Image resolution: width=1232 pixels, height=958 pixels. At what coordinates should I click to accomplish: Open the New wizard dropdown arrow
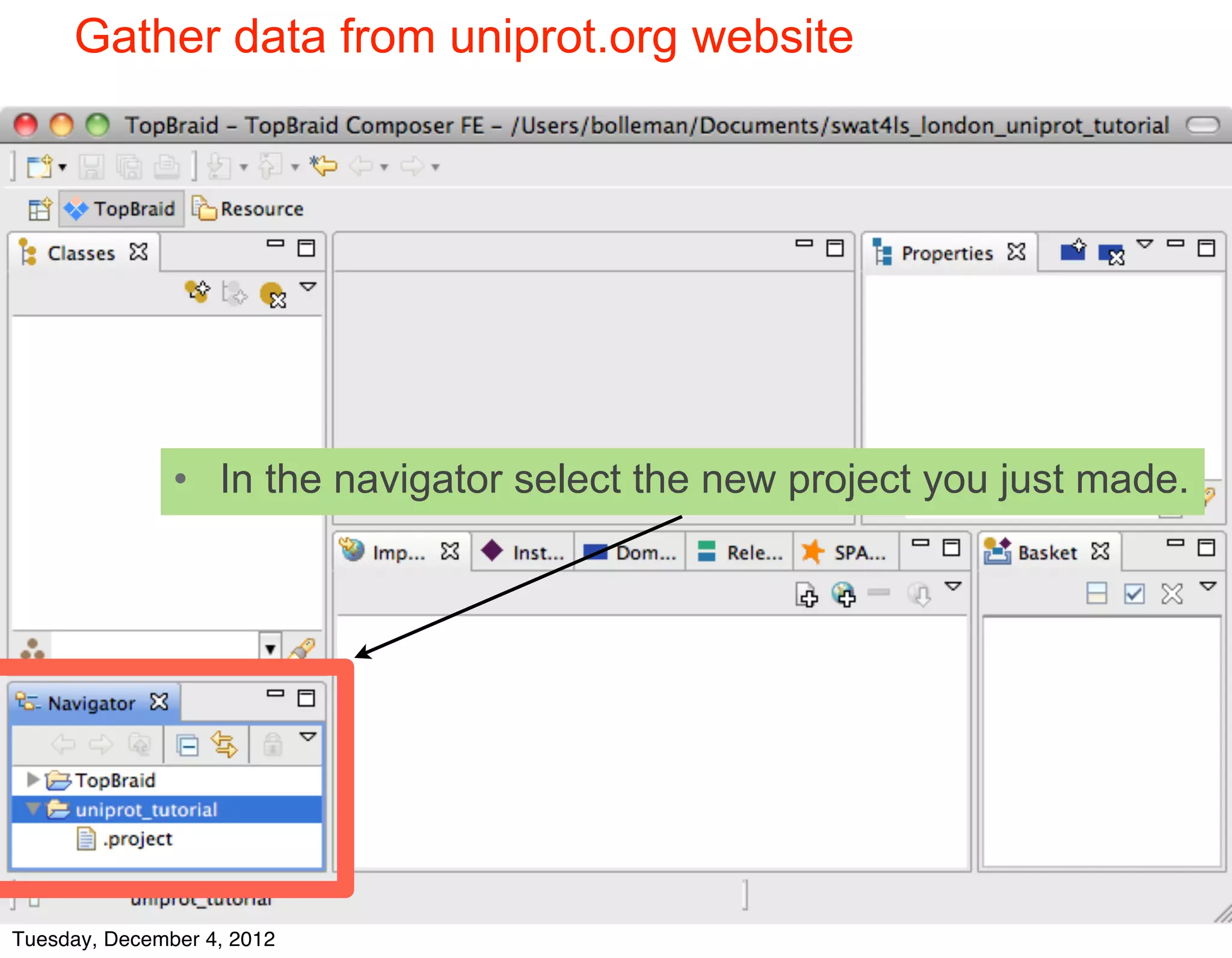pyautogui.click(x=63, y=167)
